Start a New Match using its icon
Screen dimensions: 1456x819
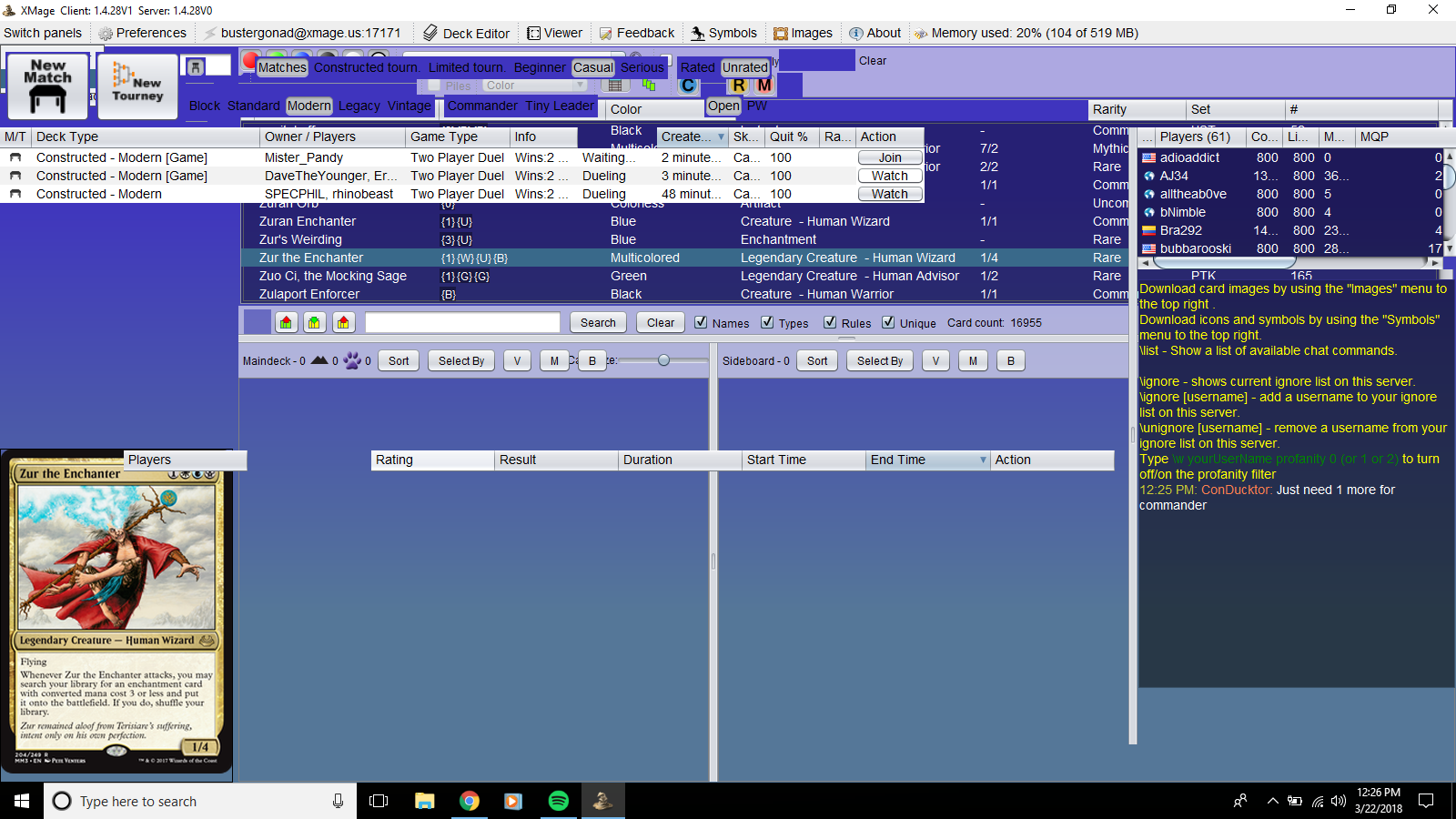pyautogui.click(x=46, y=86)
